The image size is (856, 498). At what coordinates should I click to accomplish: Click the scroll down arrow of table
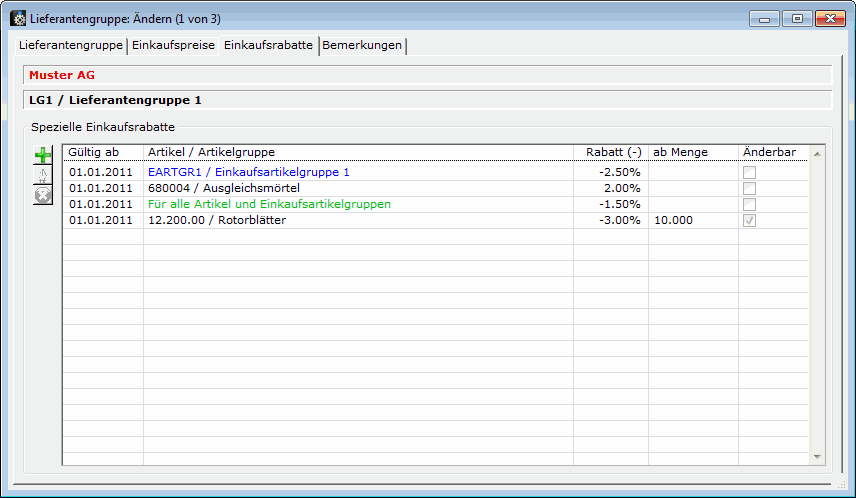pyautogui.click(x=817, y=456)
